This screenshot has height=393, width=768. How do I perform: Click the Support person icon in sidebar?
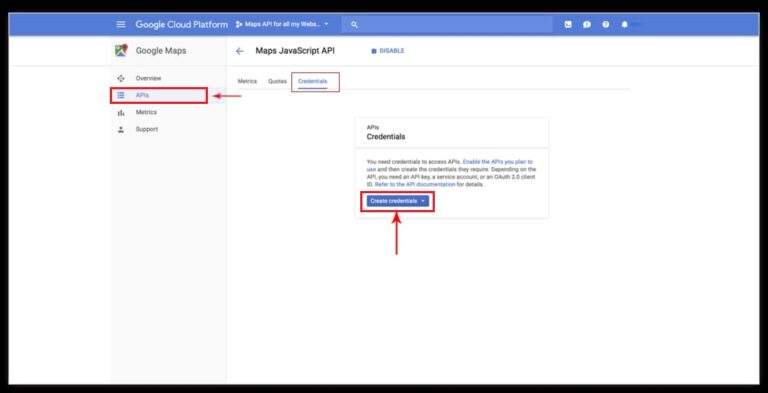[121, 129]
